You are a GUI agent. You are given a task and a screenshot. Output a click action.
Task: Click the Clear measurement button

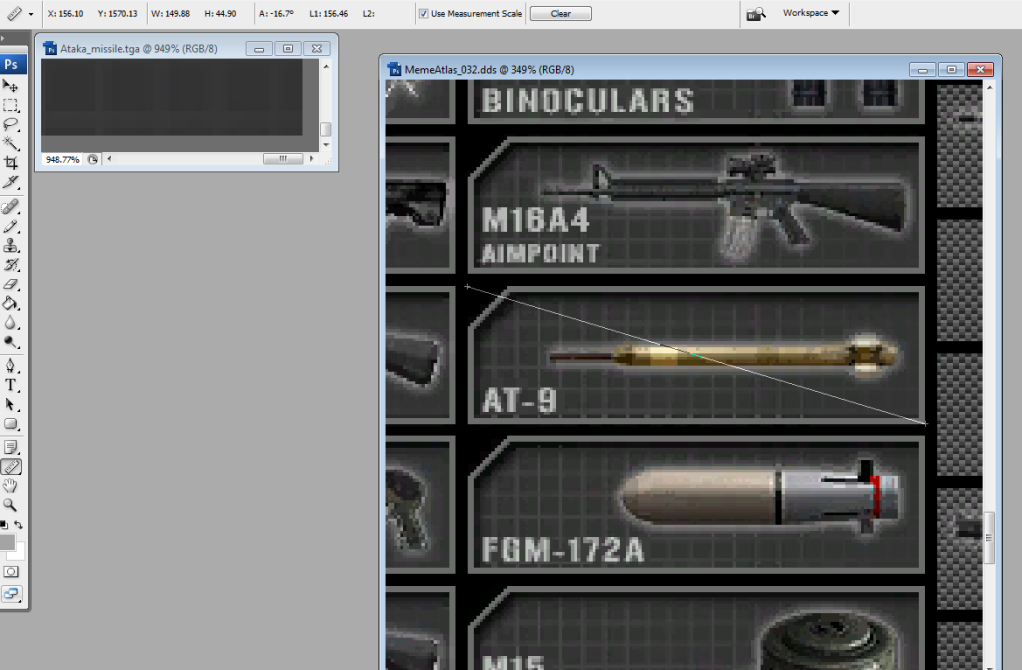560,14
